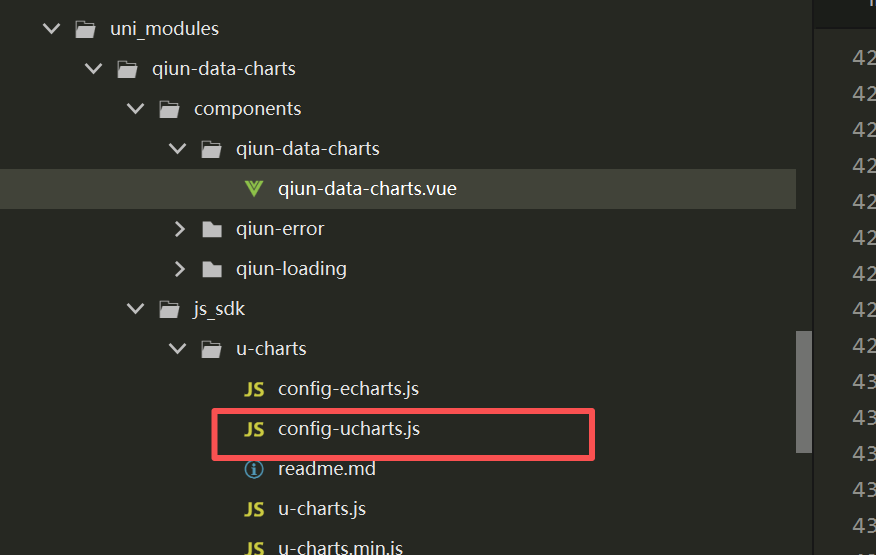
Task: Click the JS icon of u-charts.min.js
Action: pyautogui.click(x=254, y=548)
